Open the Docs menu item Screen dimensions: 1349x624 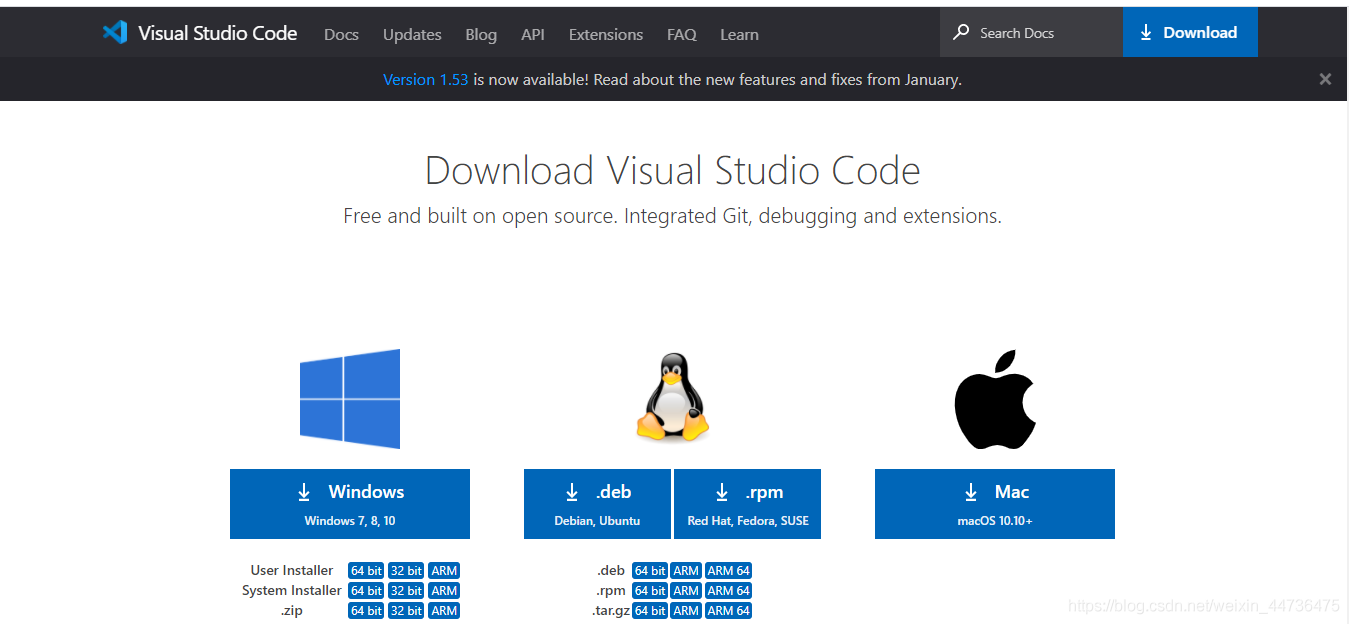tap(341, 34)
